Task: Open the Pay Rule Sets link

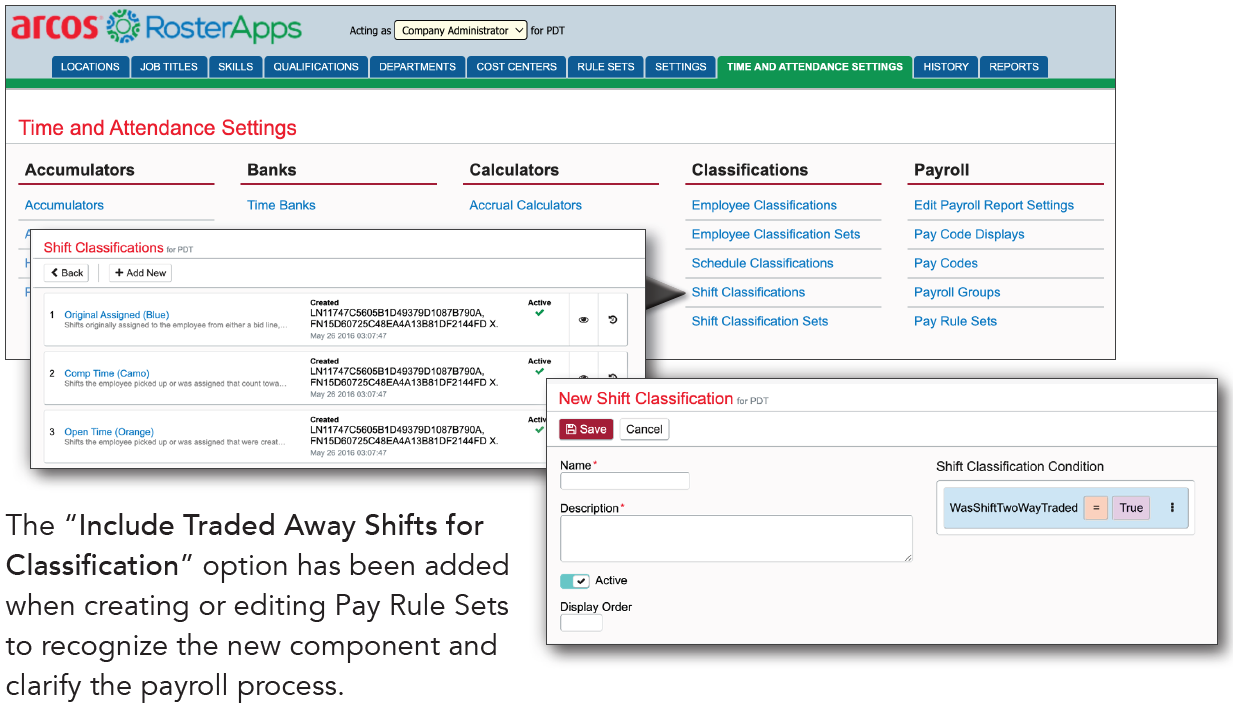Action: (x=955, y=321)
